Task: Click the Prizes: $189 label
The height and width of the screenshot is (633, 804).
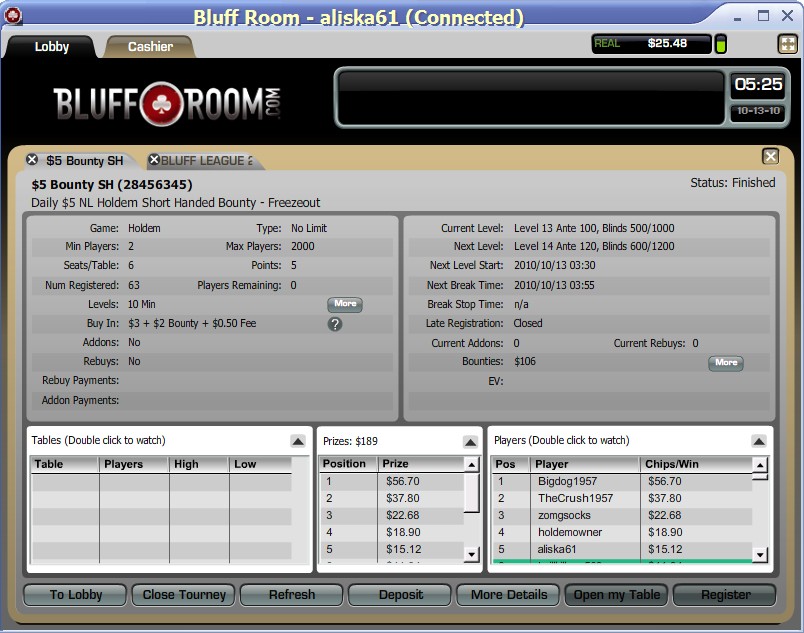Action: pos(350,441)
